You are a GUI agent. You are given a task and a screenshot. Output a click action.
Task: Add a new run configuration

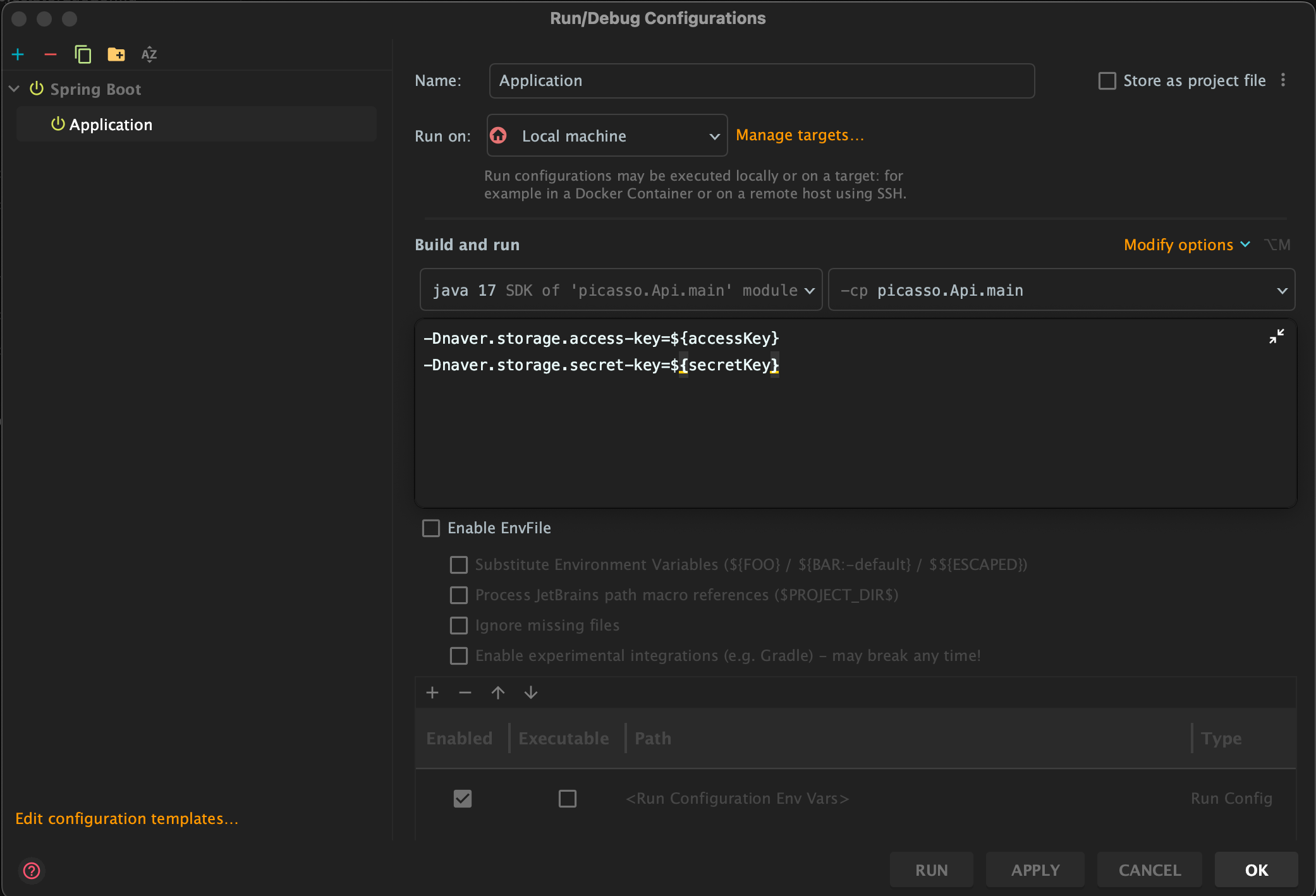point(18,55)
